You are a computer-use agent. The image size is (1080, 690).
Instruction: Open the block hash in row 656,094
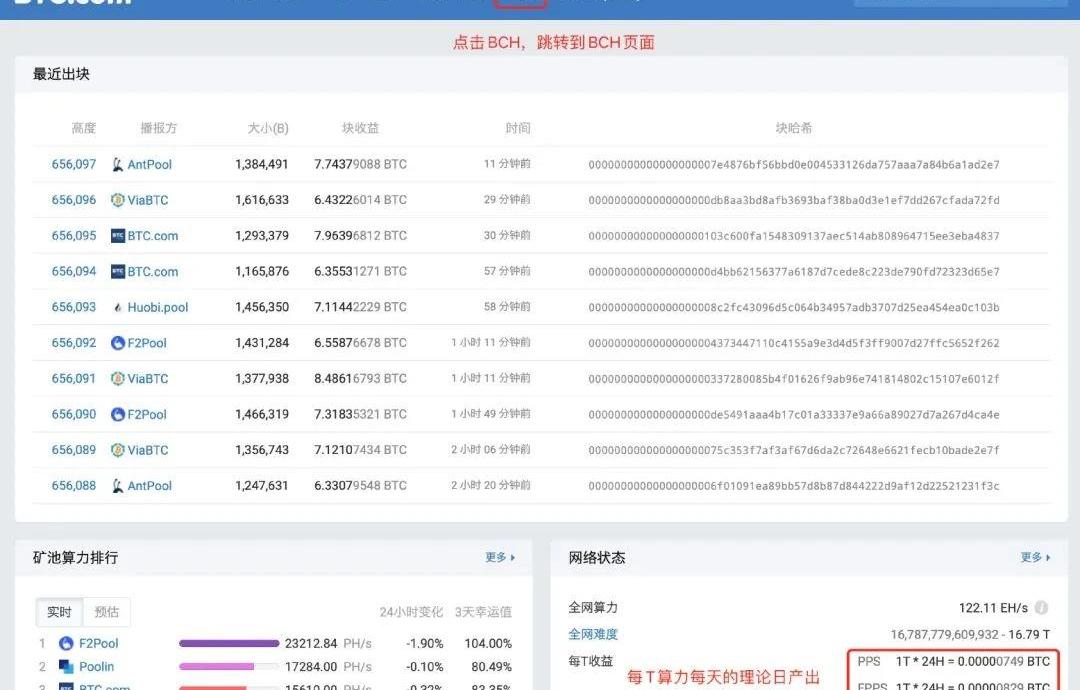click(x=793, y=272)
